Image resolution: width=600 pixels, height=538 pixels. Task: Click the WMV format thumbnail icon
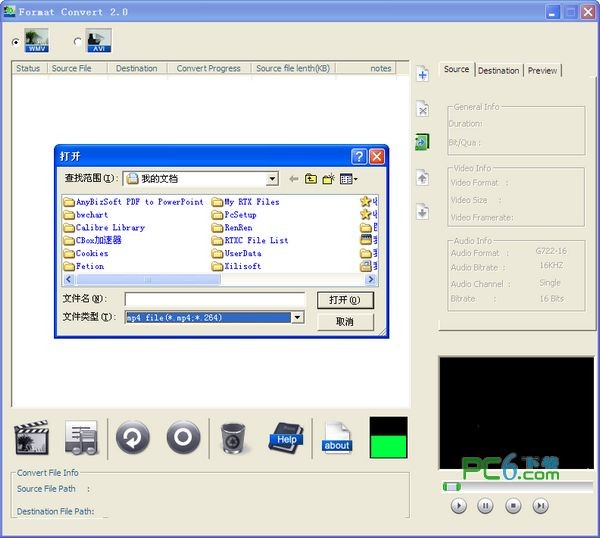(37, 41)
